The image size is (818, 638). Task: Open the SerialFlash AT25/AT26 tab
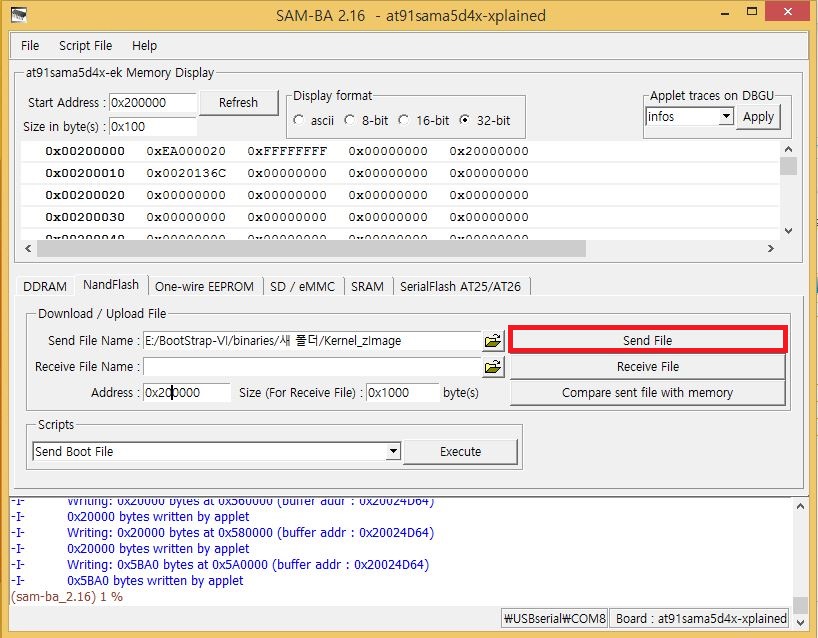coord(460,286)
